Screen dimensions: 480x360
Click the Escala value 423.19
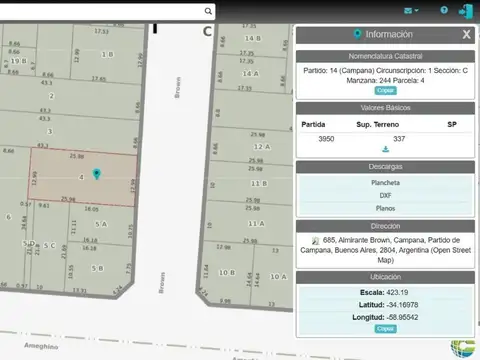click(x=397, y=292)
